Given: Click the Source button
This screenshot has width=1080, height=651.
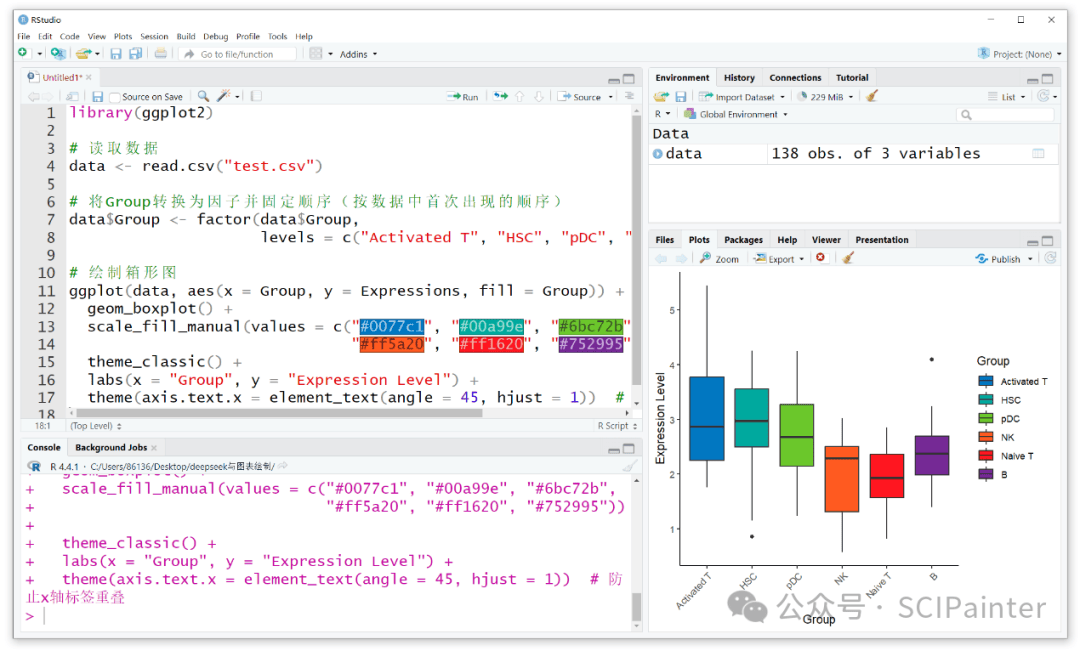Looking at the screenshot, I should 580,97.
